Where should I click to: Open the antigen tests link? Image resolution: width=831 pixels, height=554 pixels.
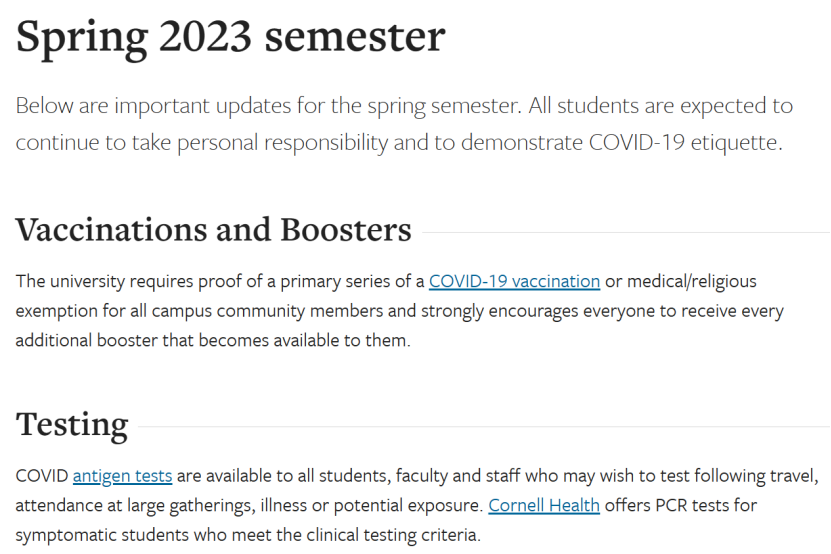coord(122,476)
